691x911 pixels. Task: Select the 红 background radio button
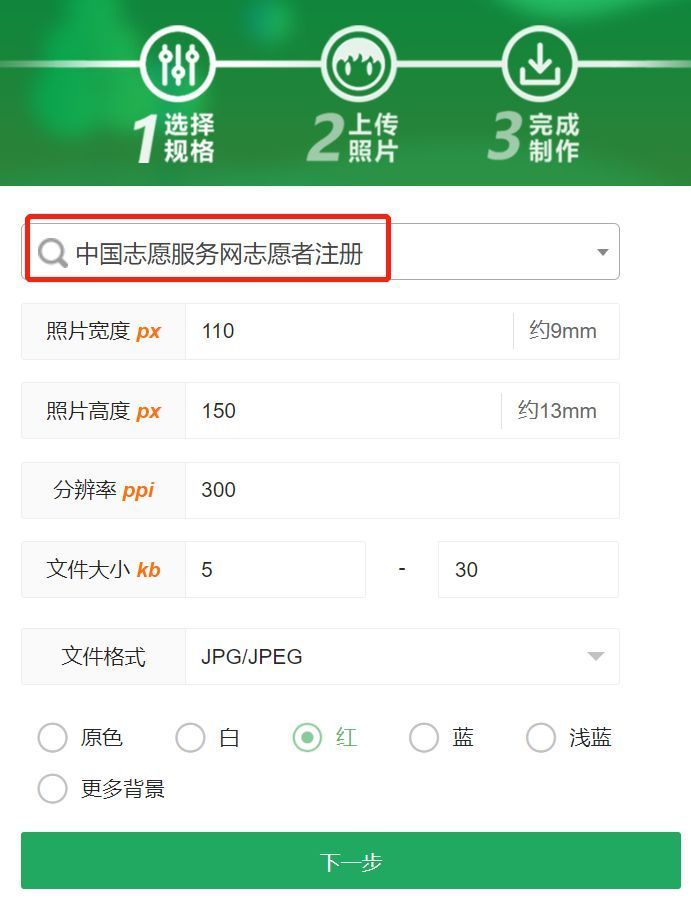pyautogui.click(x=307, y=737)
